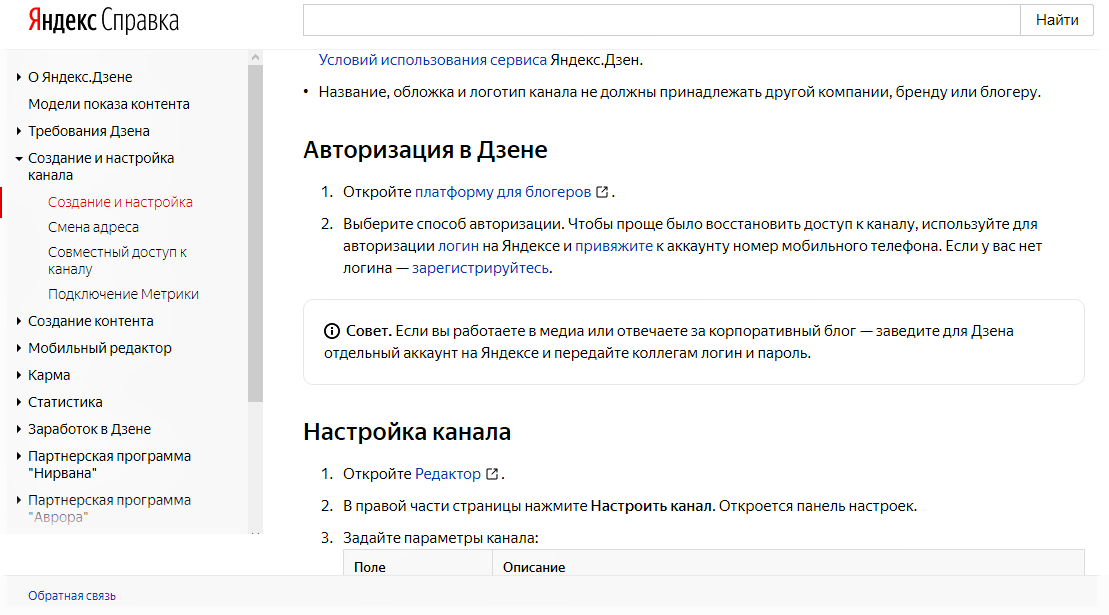Open Модели показа контента page

[109, 104]
